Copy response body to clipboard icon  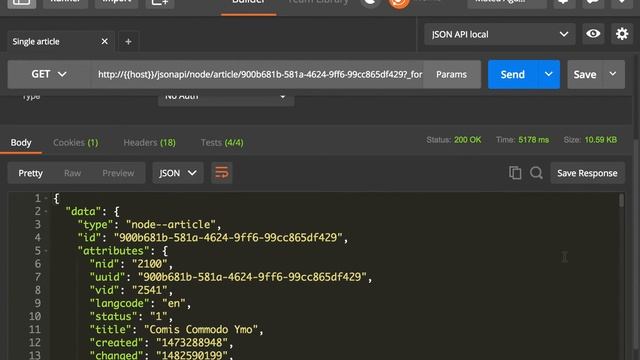[515, 173]
